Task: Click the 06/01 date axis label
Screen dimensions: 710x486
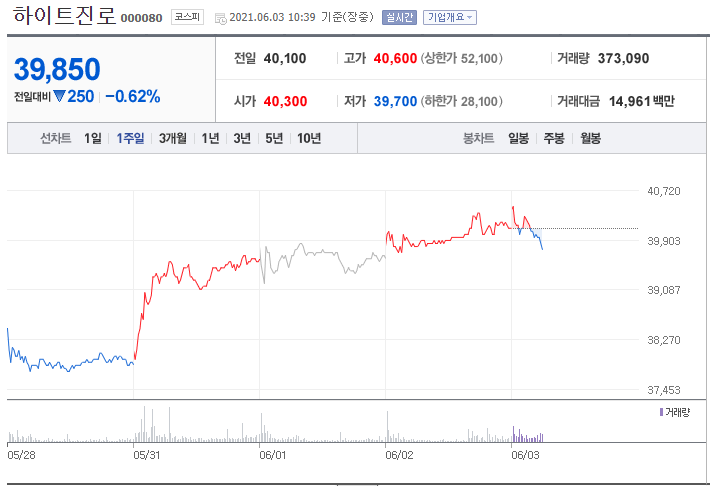Action: tap(273, 455)
